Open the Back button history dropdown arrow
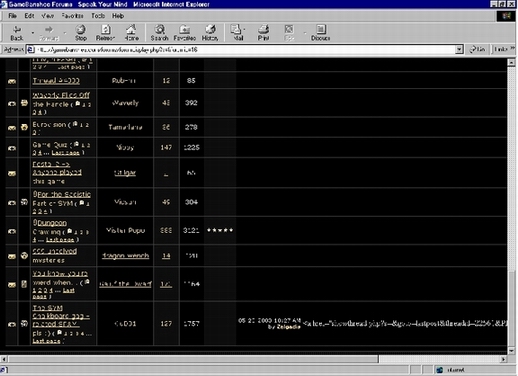This screenshot has width=518, height=376. click(33, 33)
